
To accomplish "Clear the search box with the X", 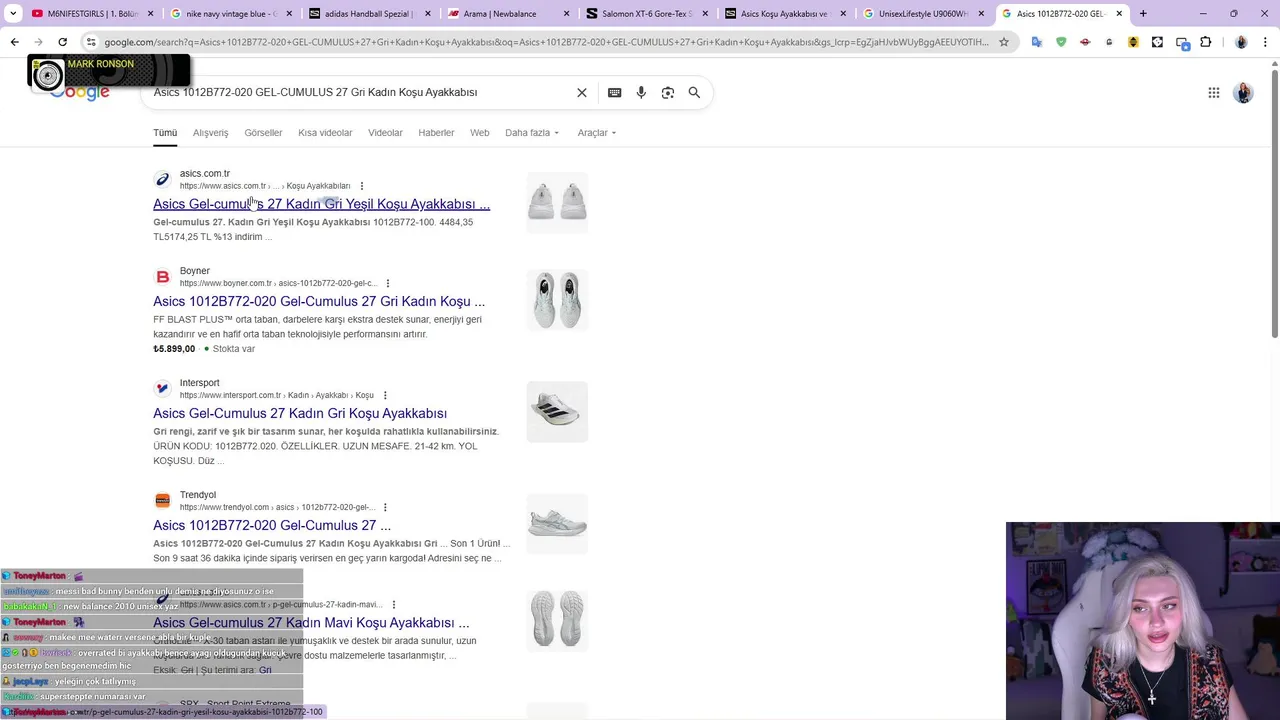I will (x=582, y=92).
